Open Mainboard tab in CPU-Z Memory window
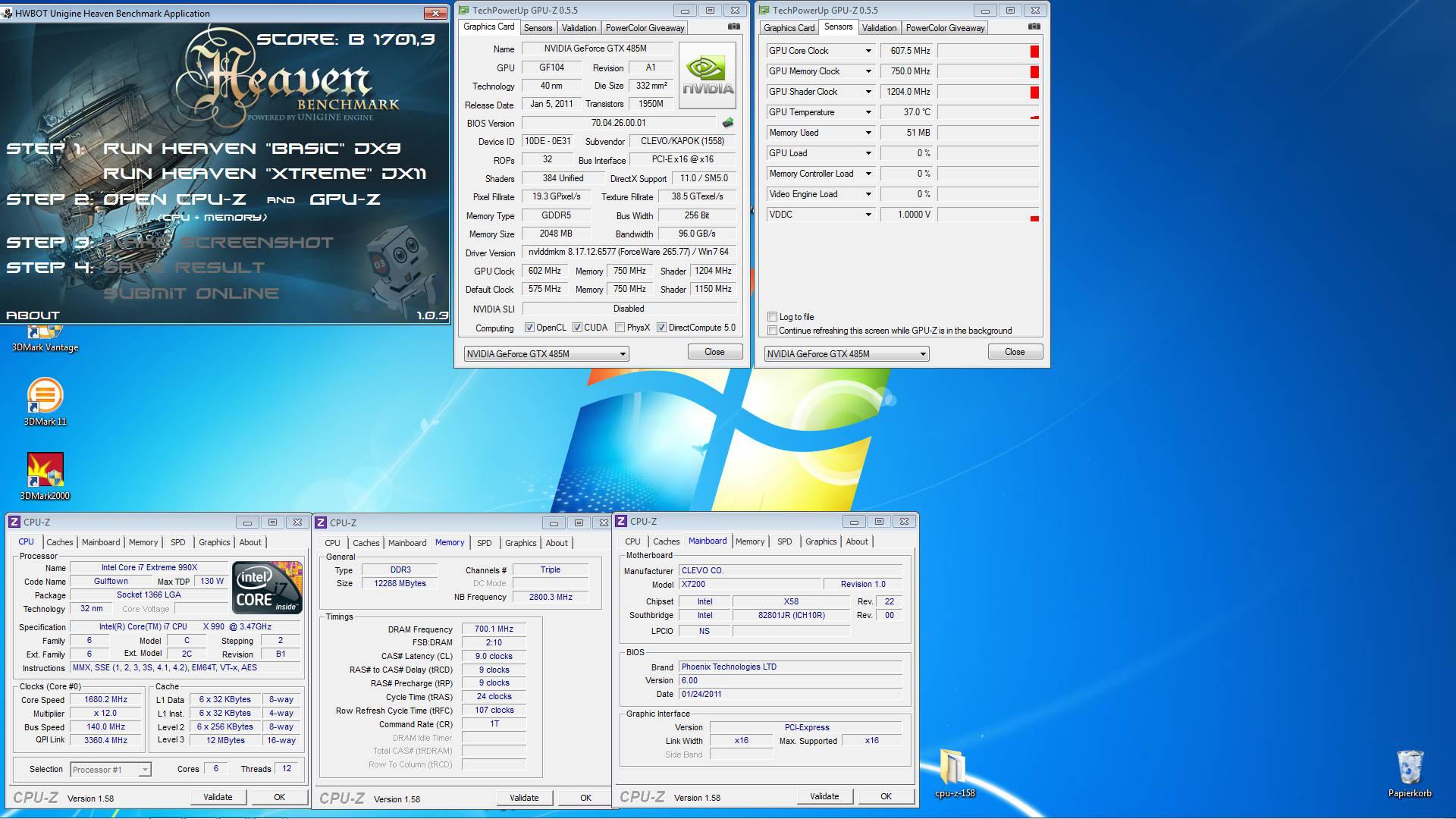Viewport: 1456px width, 819px height. click(407, 543)
